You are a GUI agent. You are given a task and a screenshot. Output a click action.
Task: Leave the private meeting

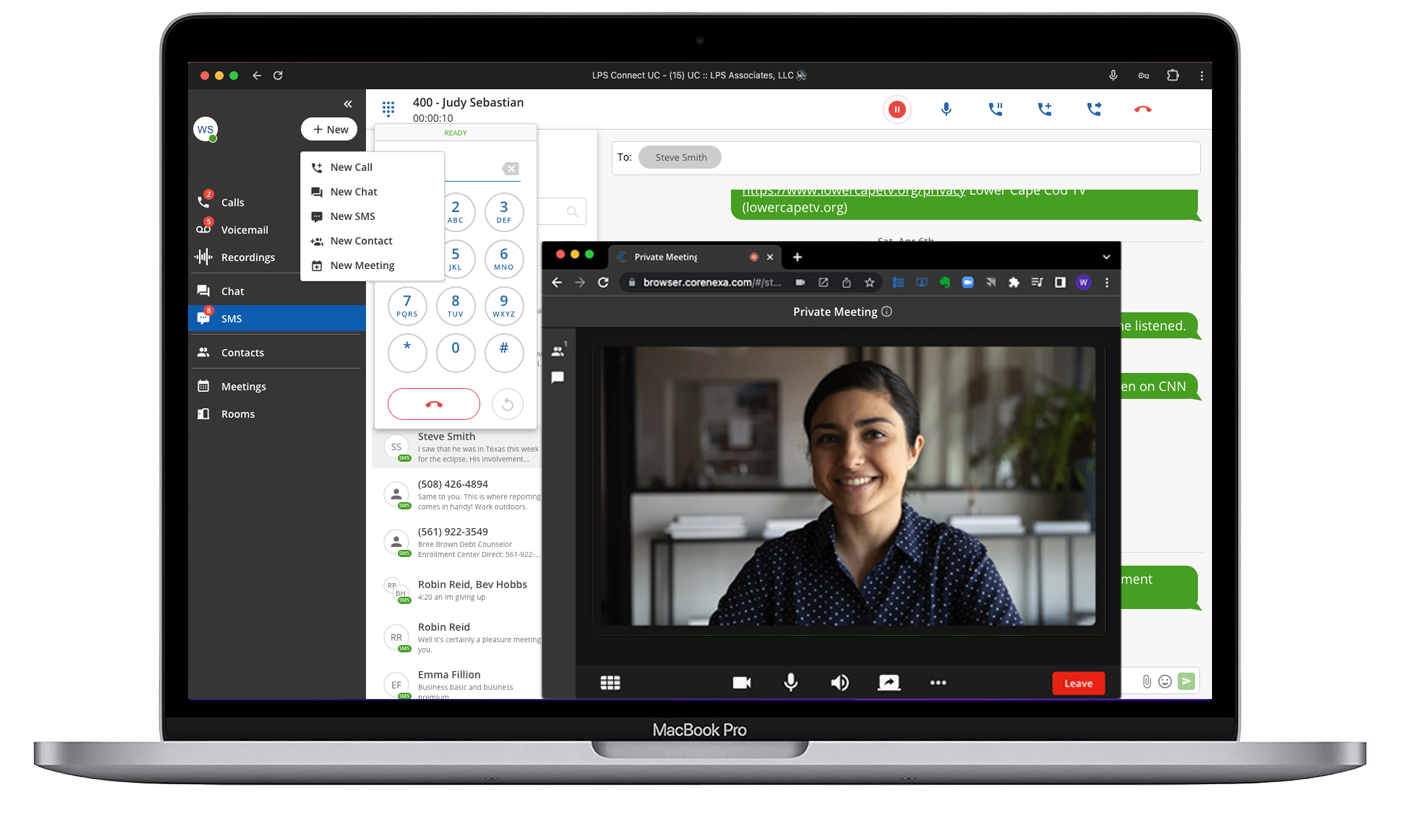1078,683
